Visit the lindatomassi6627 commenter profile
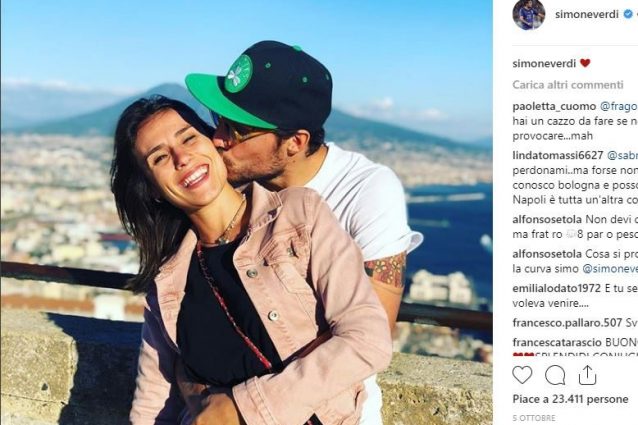638x425 pixels. [x=558, y=155]
